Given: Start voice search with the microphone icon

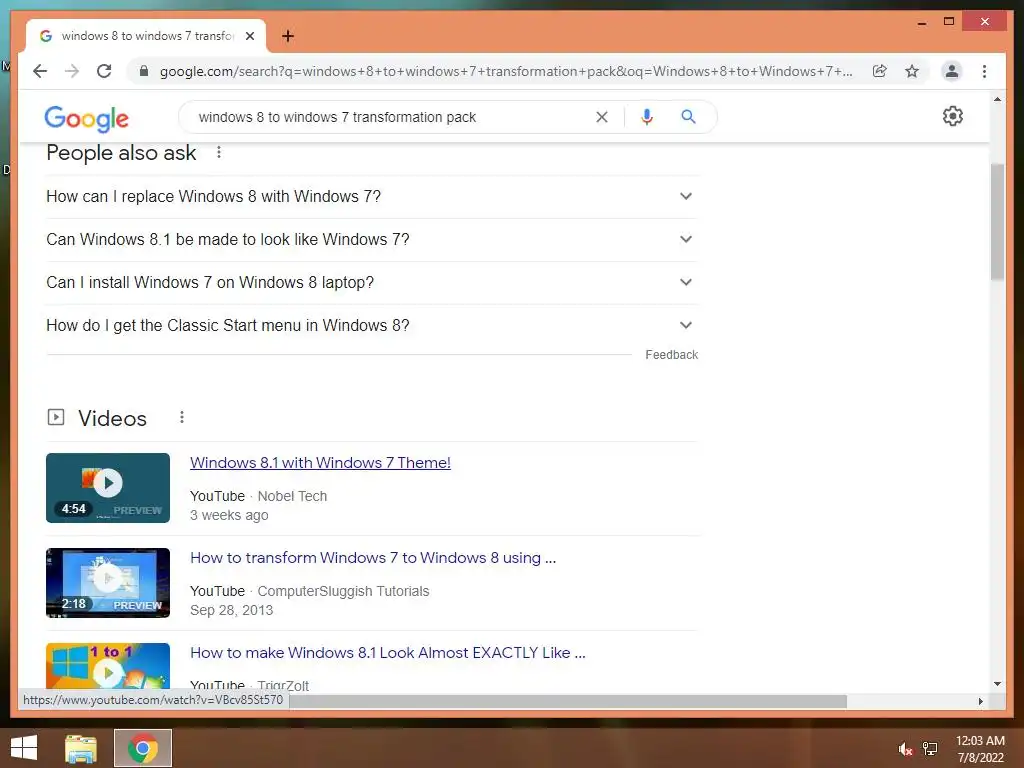Looking at the screenshot, I should tap(647, 117).
